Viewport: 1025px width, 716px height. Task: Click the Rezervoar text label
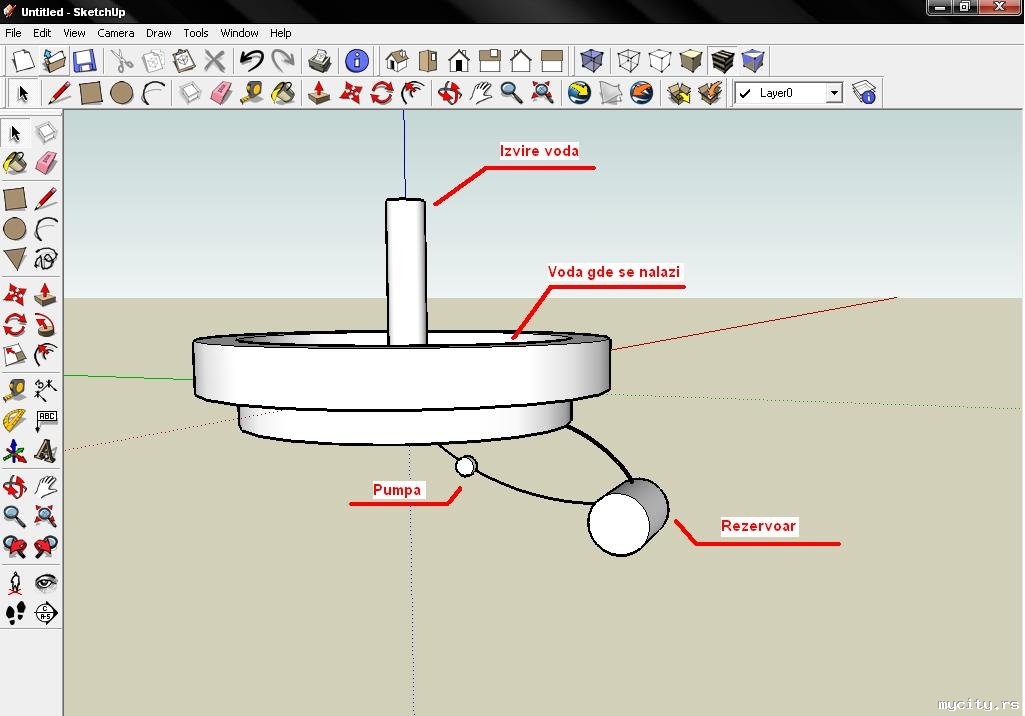tap(759, 526)
